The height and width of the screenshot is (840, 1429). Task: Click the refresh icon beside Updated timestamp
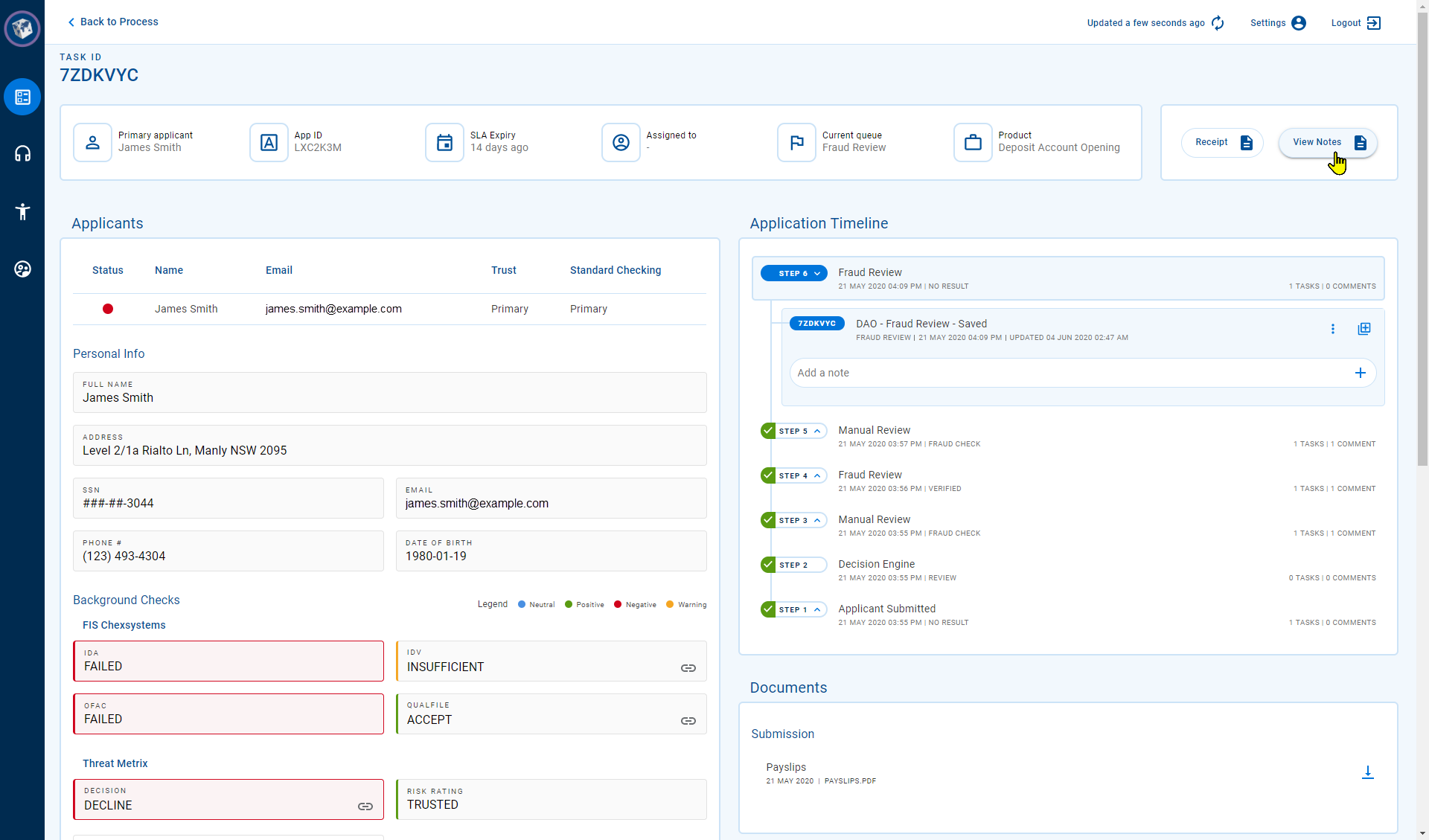[x=1218, y=23]
